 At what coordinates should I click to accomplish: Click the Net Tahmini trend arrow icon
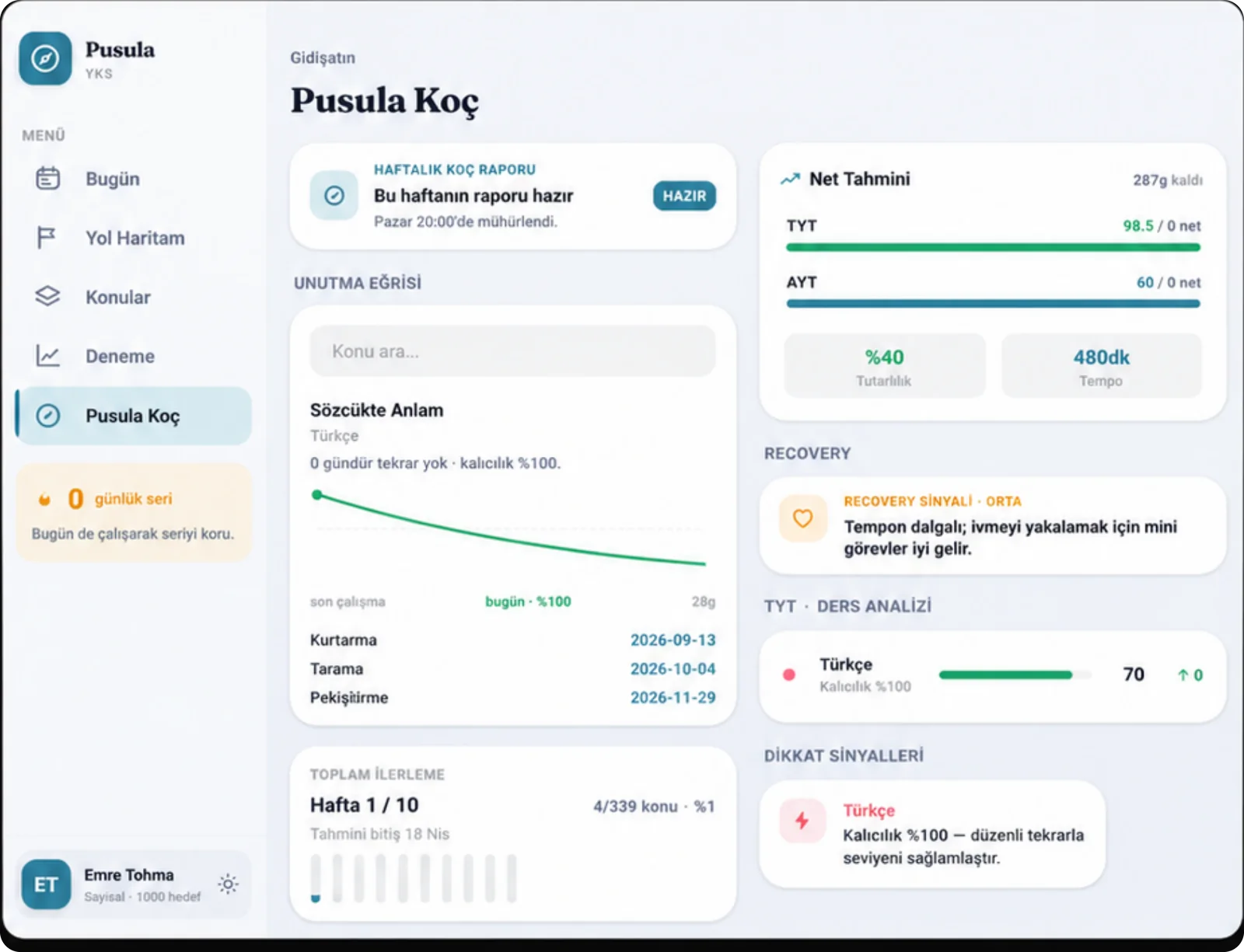(790, 179)
